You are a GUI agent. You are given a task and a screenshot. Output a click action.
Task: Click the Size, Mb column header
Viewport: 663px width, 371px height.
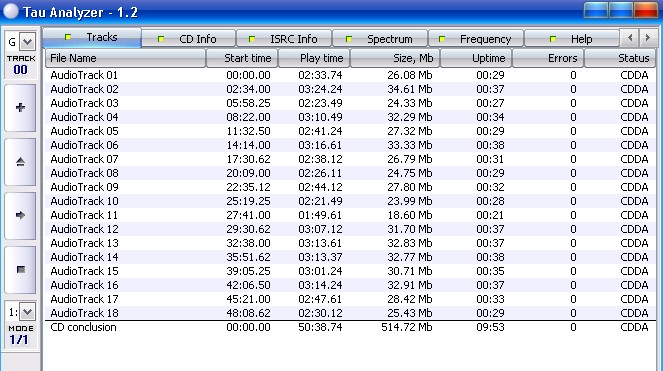point(395,58)
